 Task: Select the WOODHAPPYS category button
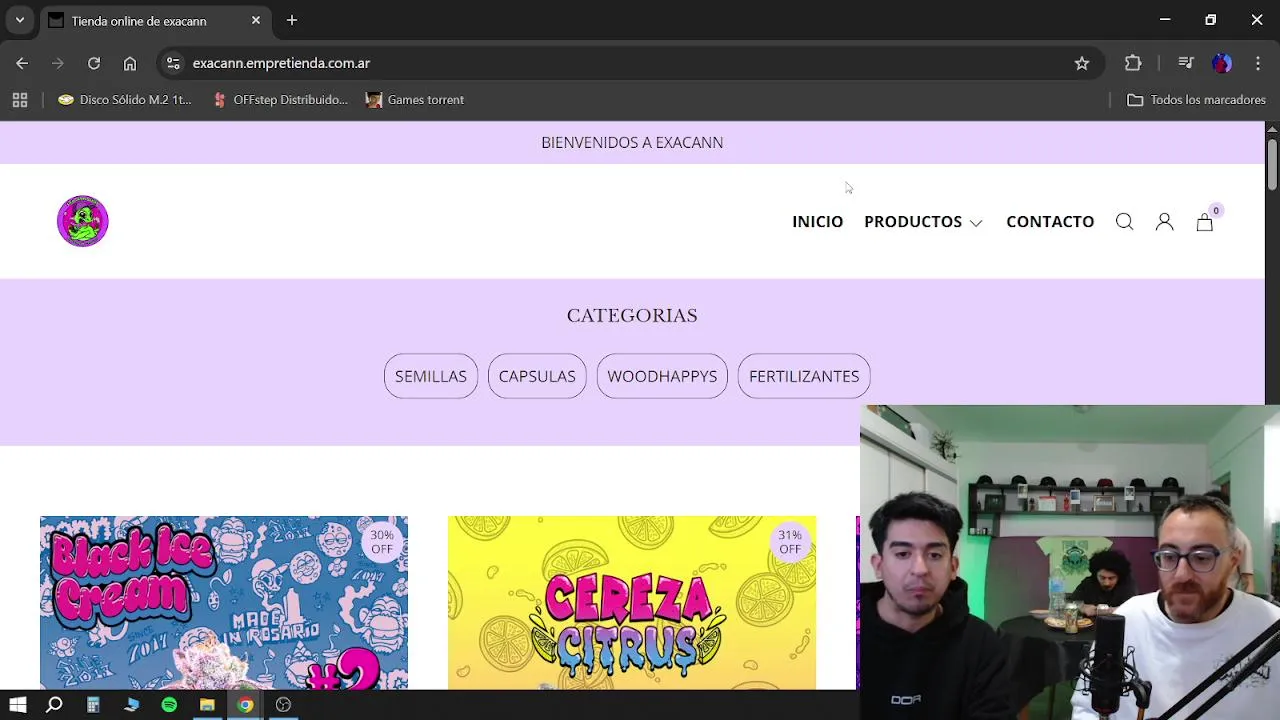click(x=662, y=376)
